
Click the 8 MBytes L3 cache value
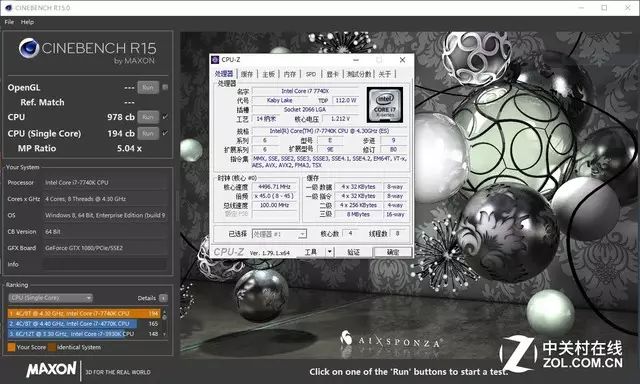click(358, 214)
